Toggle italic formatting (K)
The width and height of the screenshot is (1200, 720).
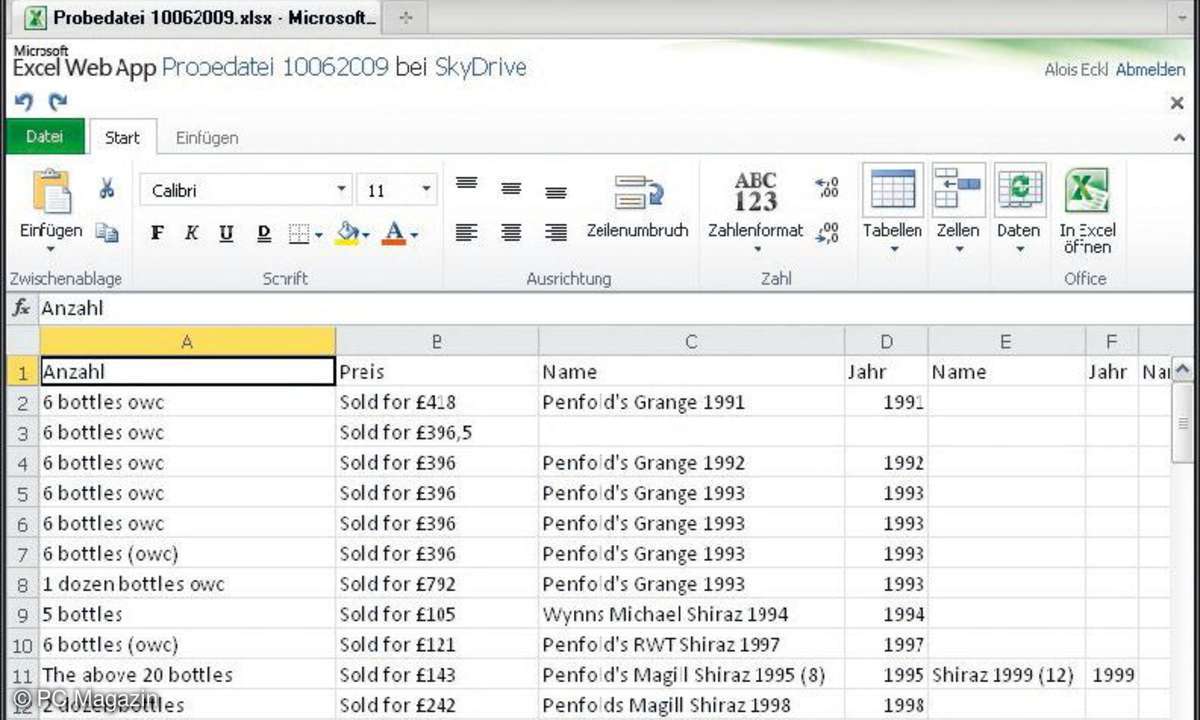(191, 233)
